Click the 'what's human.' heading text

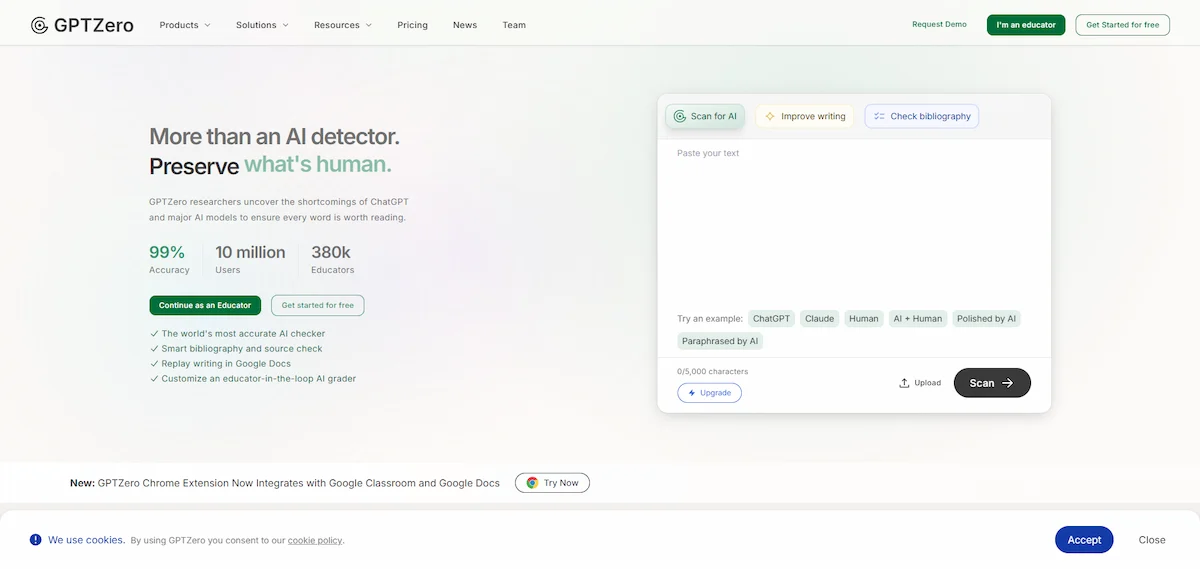(318, 165)
